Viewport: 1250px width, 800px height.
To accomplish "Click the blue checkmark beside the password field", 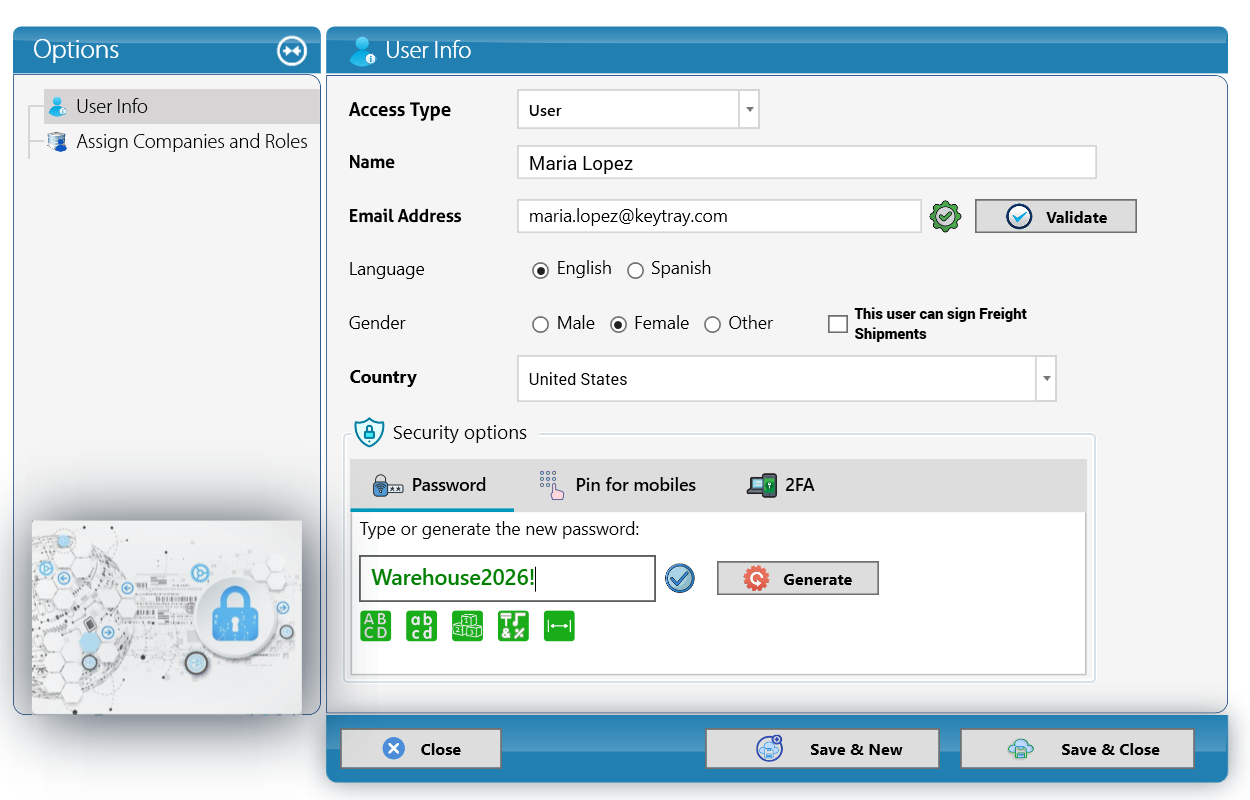I will click(x=680, y=578).
